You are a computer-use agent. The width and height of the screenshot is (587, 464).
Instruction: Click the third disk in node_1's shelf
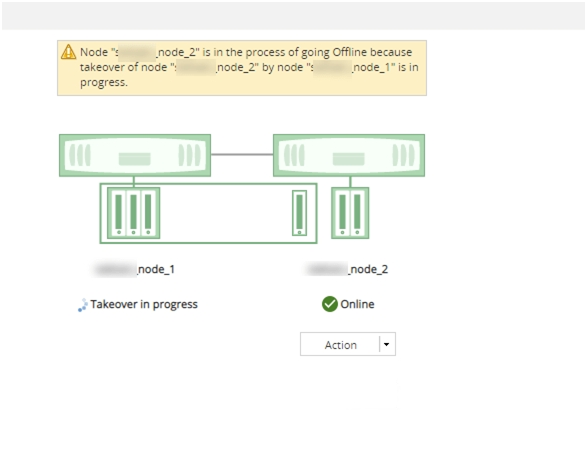(148, 213)
